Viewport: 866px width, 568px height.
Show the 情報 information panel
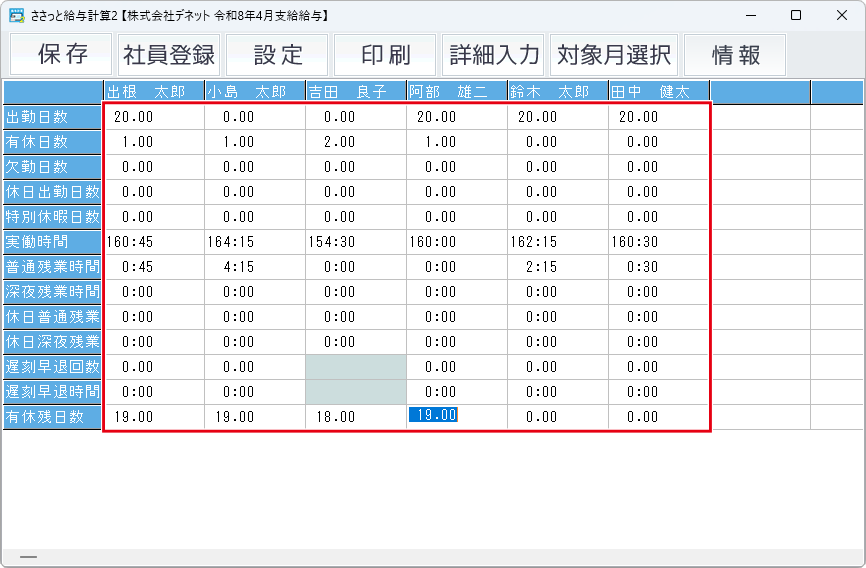(735, 55)
